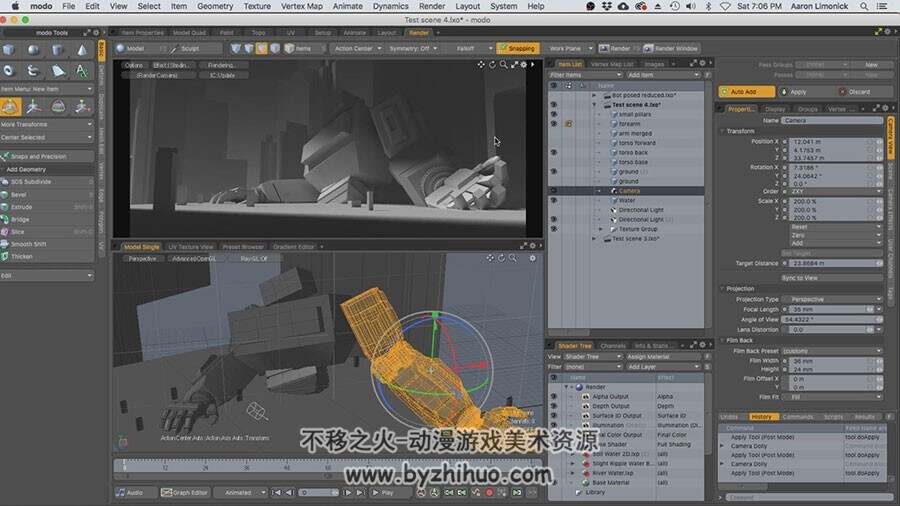This screenshot has height=506, width=900.
Task: Choose Vertices selection mode icon
Action: tap(235, 49)
